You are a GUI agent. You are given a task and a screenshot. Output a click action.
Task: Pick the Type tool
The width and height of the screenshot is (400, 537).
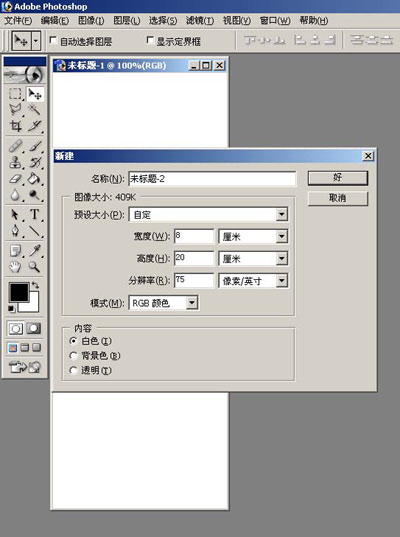pos(34,214)
